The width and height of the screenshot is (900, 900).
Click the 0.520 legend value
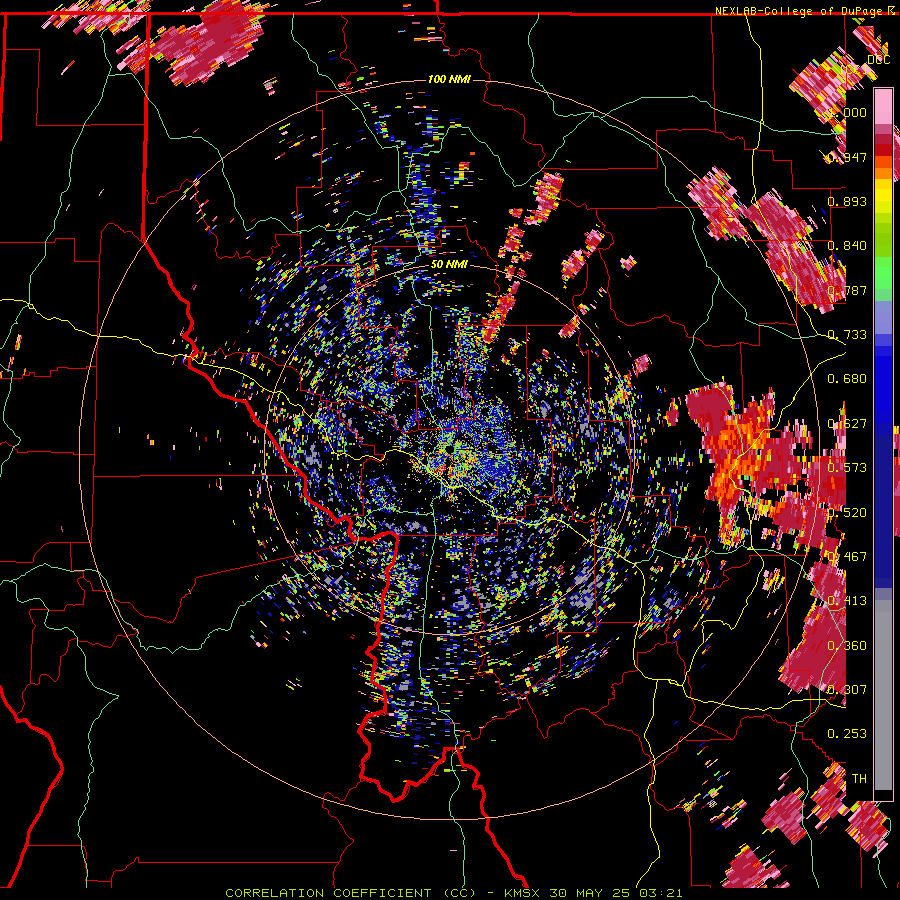click(x=847, y=513)
